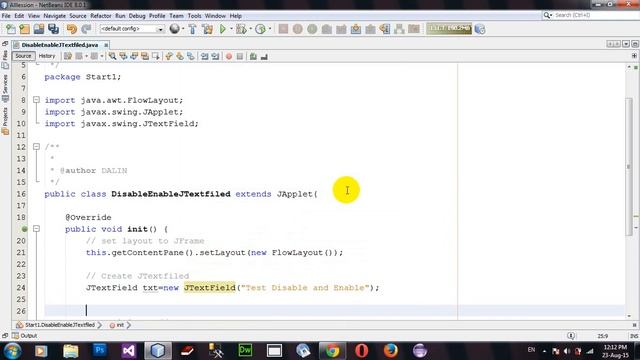Toggle Bookmark icon in editor toolbar
640x360 pixels.
coord(191,56)
